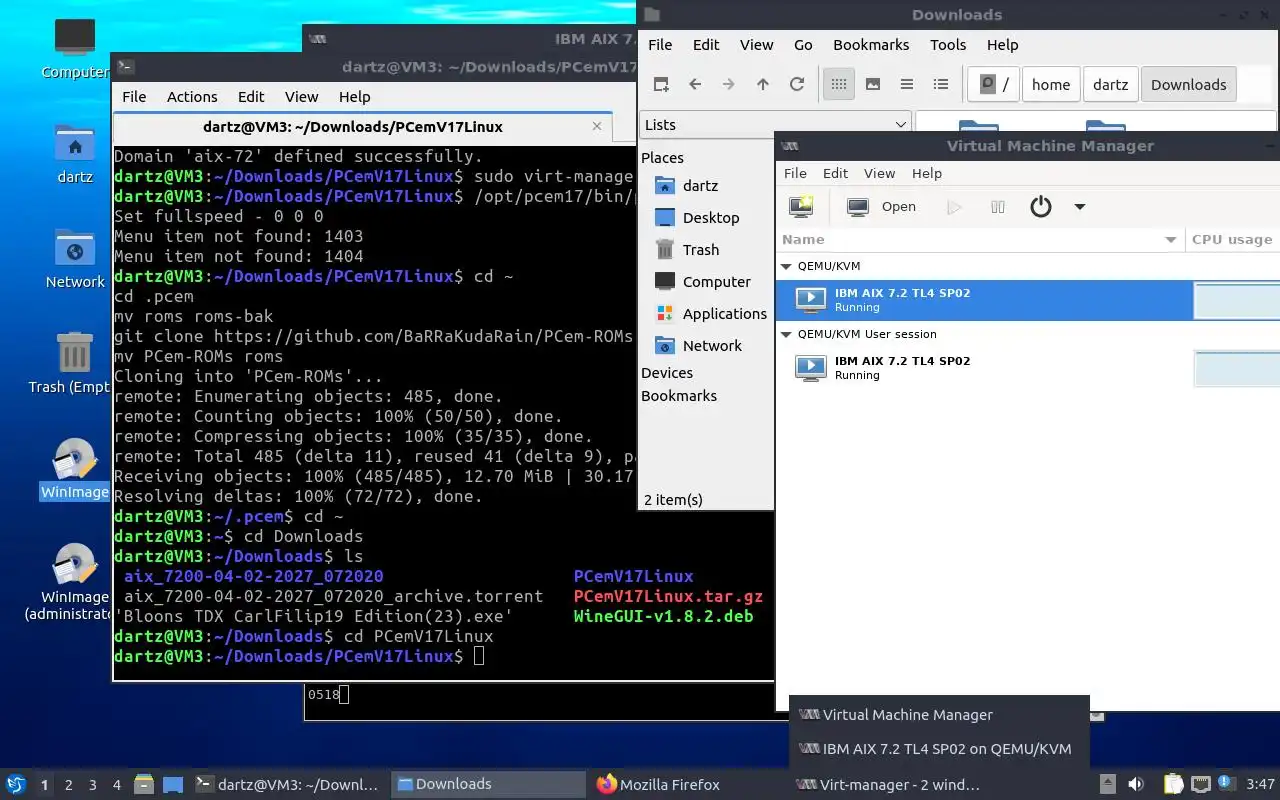The width and height of the screenshot is (1280, 800).
Task: Choose 'Virtual Machine Manager' in taskbar popup list
Action: coord(938,715)
